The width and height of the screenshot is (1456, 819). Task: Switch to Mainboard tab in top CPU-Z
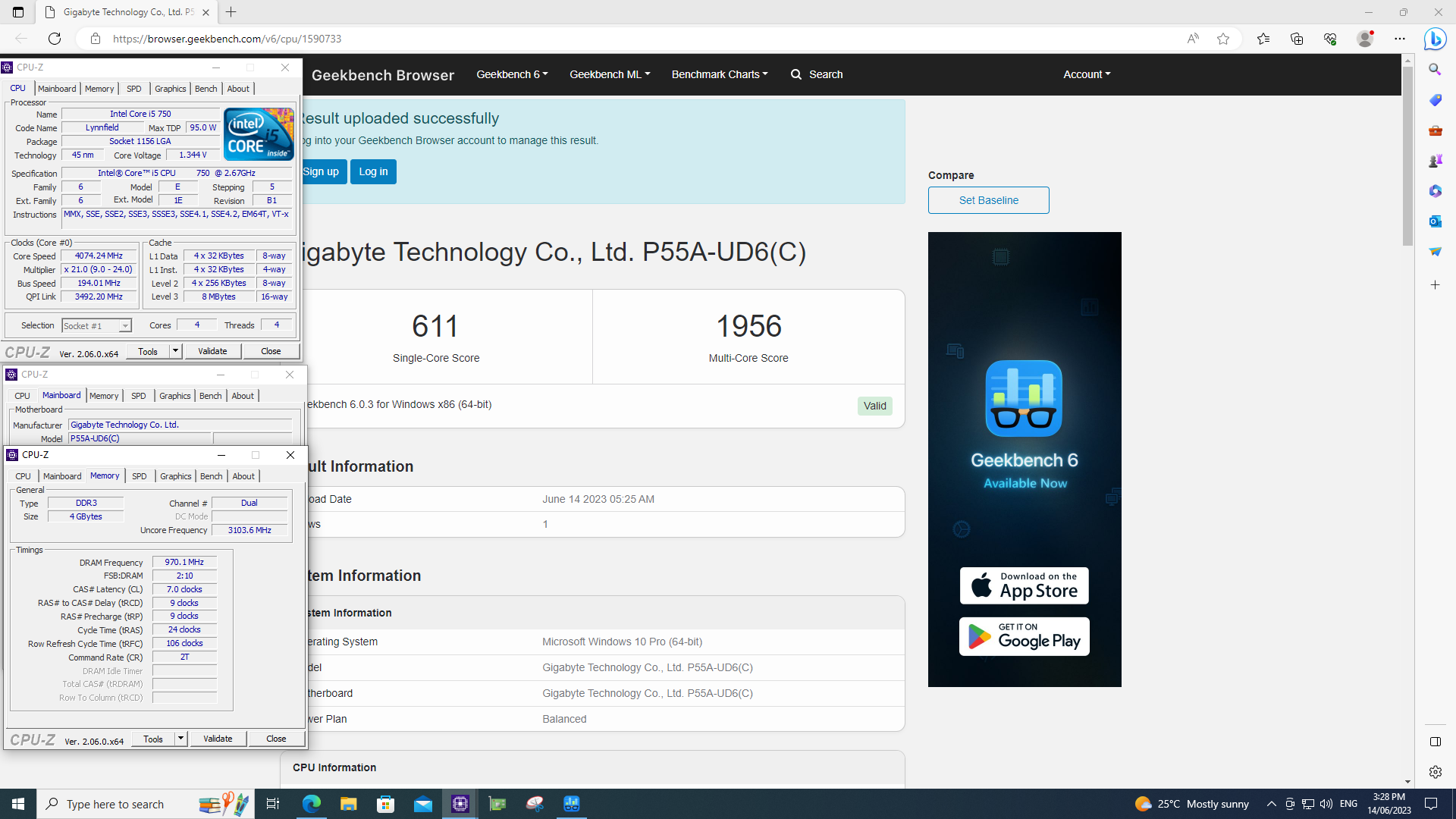pyautogui.click(x=57, y=89)
